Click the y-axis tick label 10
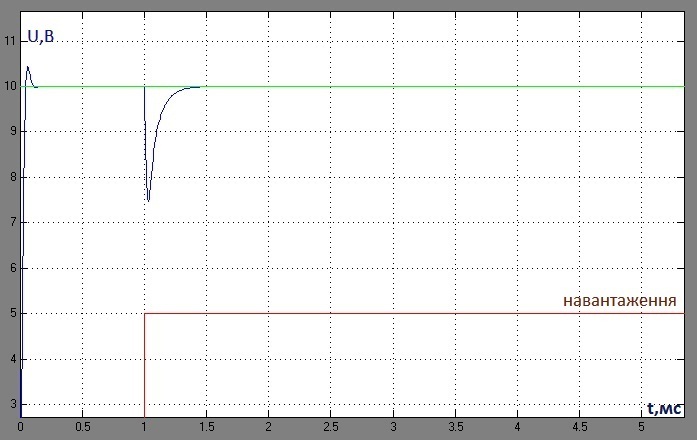The width and height of the screenshot is (697, 440). (10, 87)
